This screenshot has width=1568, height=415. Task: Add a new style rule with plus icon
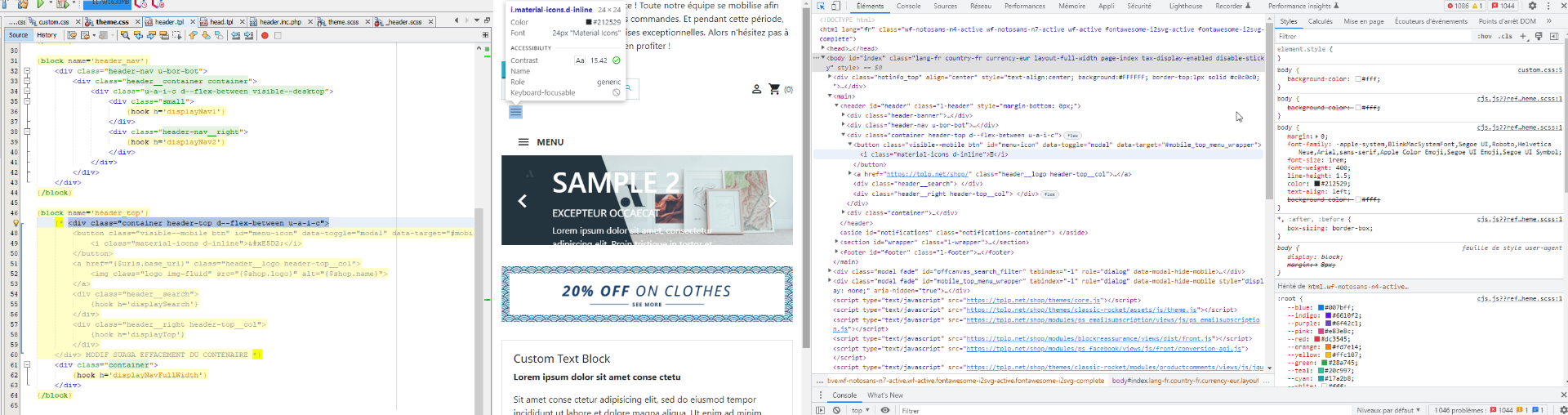1523,36
